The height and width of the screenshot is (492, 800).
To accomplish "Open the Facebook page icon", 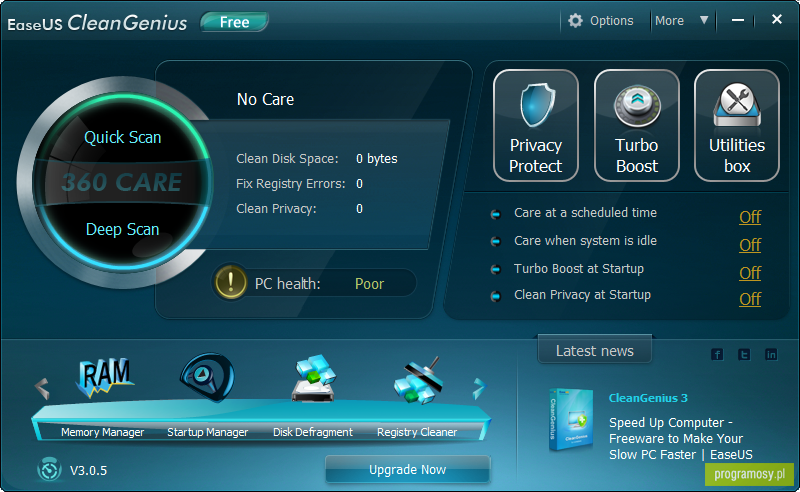I will click(717, 354).
